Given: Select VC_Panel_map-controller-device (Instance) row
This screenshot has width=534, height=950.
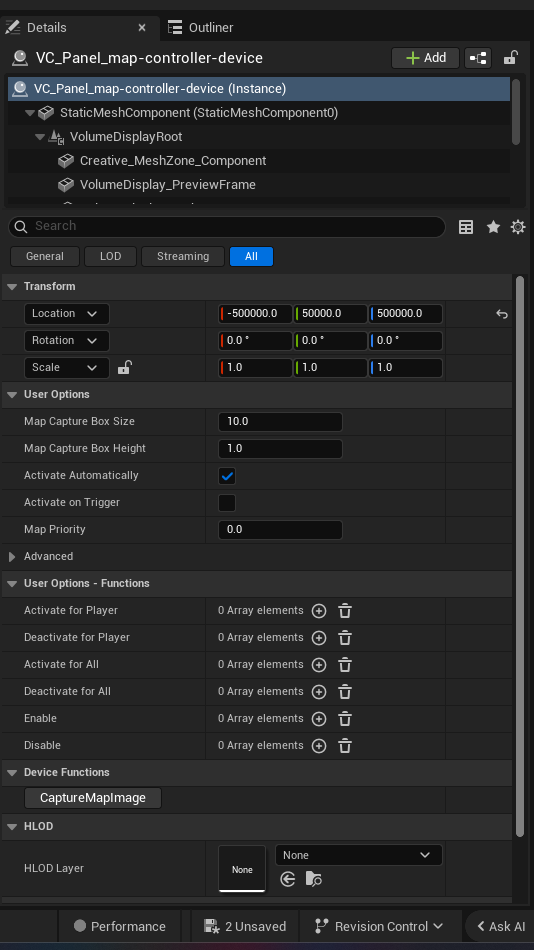Looking at the screenshot, I should (259, 89).
